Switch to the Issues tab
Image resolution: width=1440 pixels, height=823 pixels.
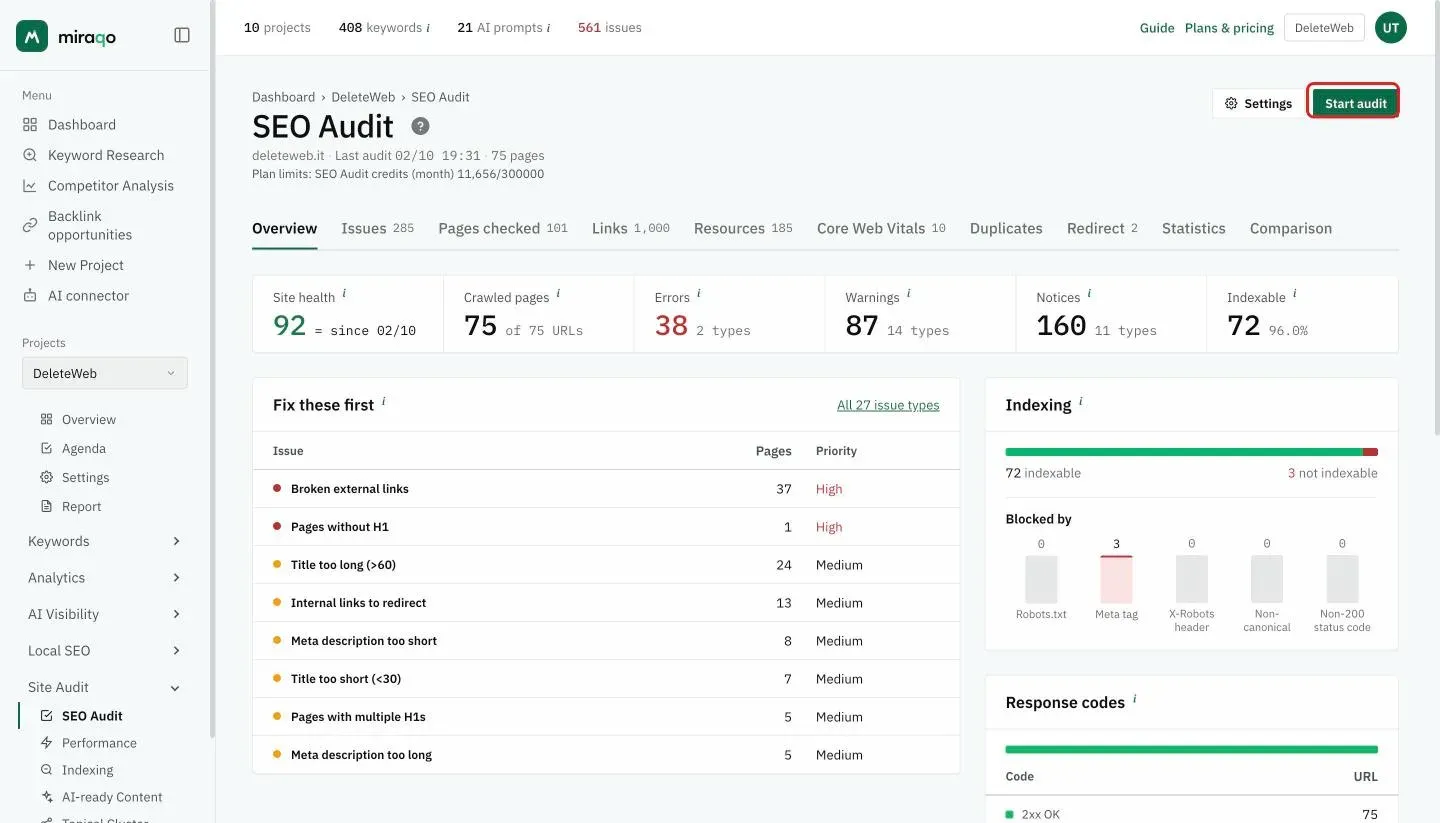pyautogui.click(x=378, y=228)
